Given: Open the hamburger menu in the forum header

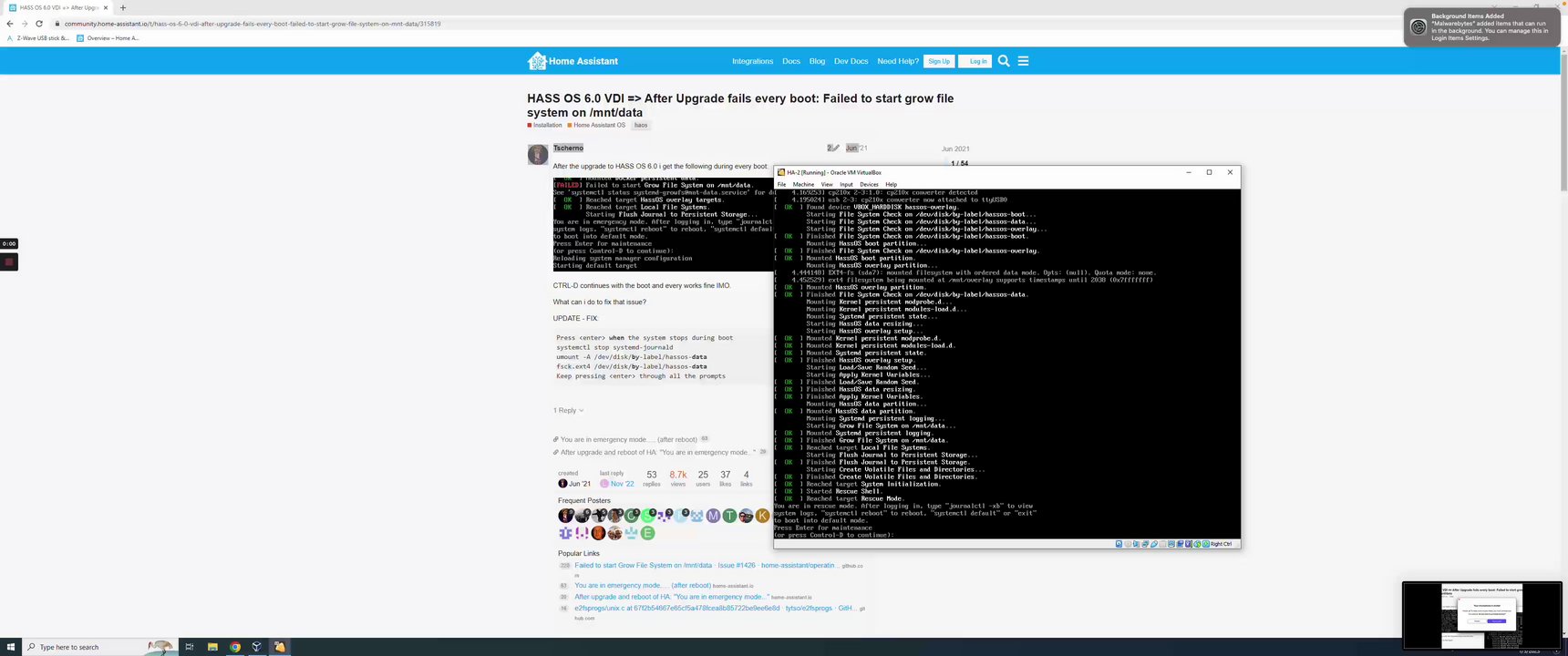Looking at the screenshot, I should click(1023, 61).
